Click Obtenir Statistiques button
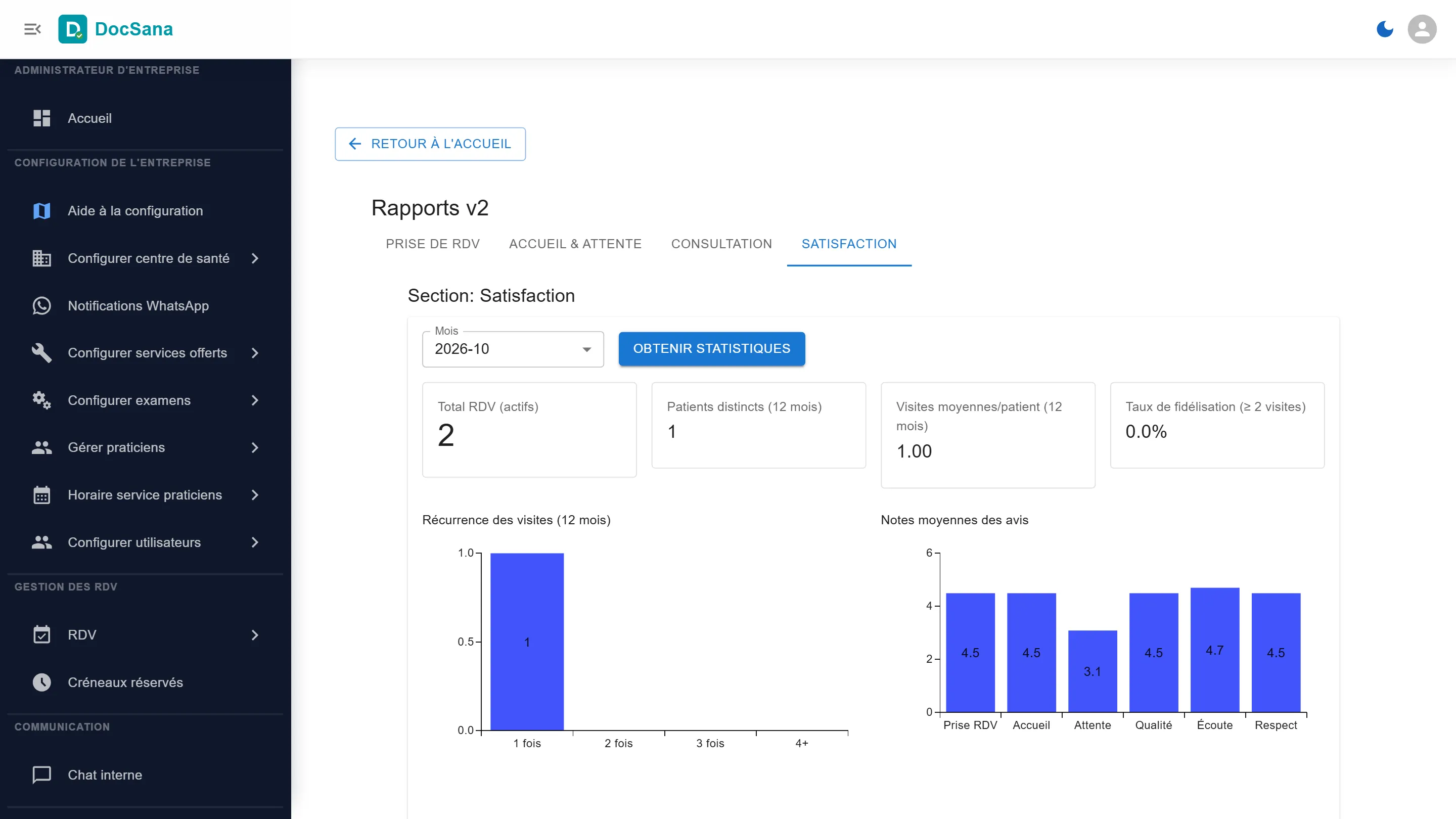This screenshot has width=1456, height=819. coord(712,349)
